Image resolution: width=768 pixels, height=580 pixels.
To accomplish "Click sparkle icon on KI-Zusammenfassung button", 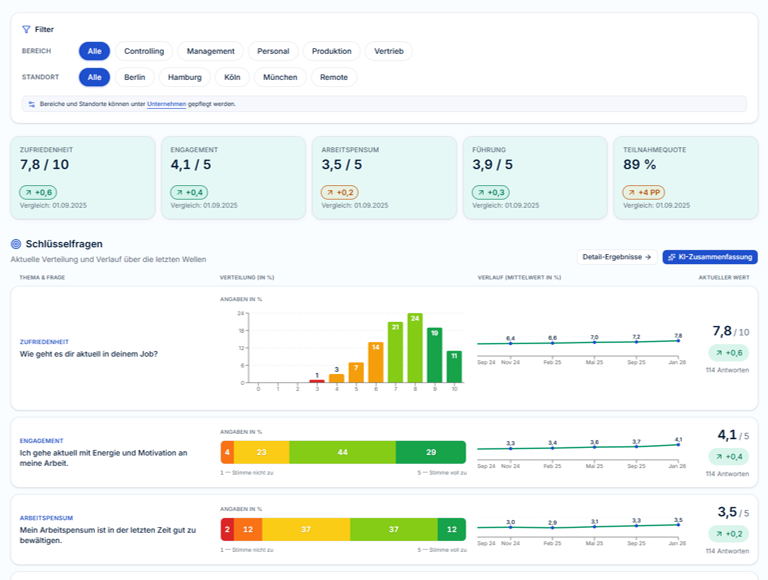I will tap(672, 257).
